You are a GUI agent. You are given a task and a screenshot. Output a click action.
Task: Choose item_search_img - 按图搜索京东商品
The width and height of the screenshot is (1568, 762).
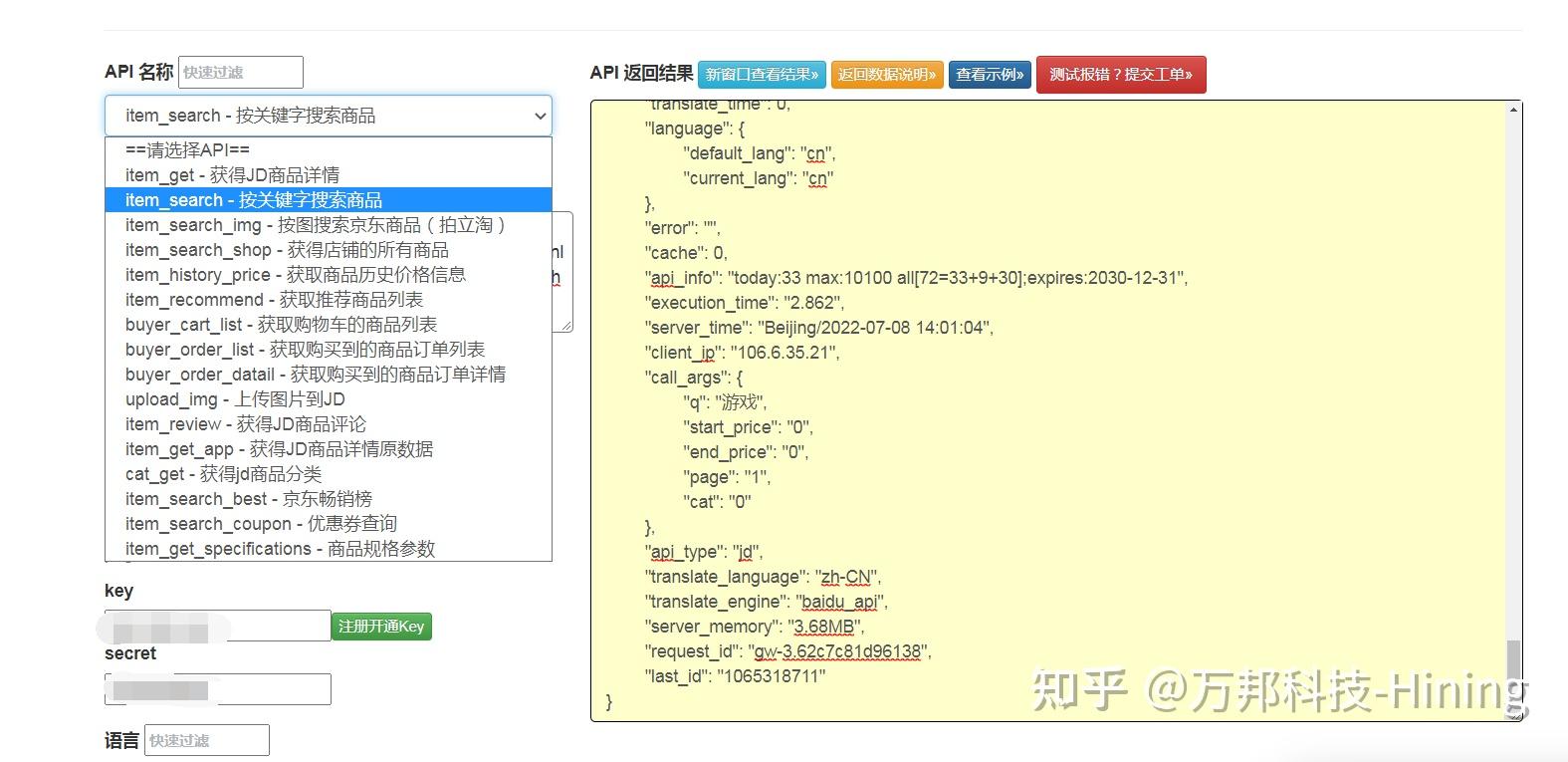point(328,225)
